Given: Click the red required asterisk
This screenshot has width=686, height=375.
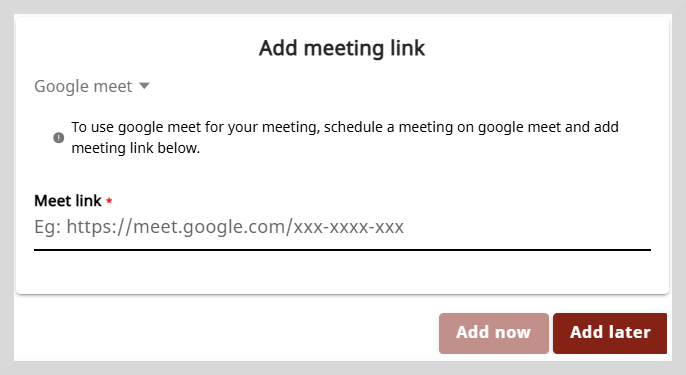Looking at the screenshot, I should [x=109, y=201].
